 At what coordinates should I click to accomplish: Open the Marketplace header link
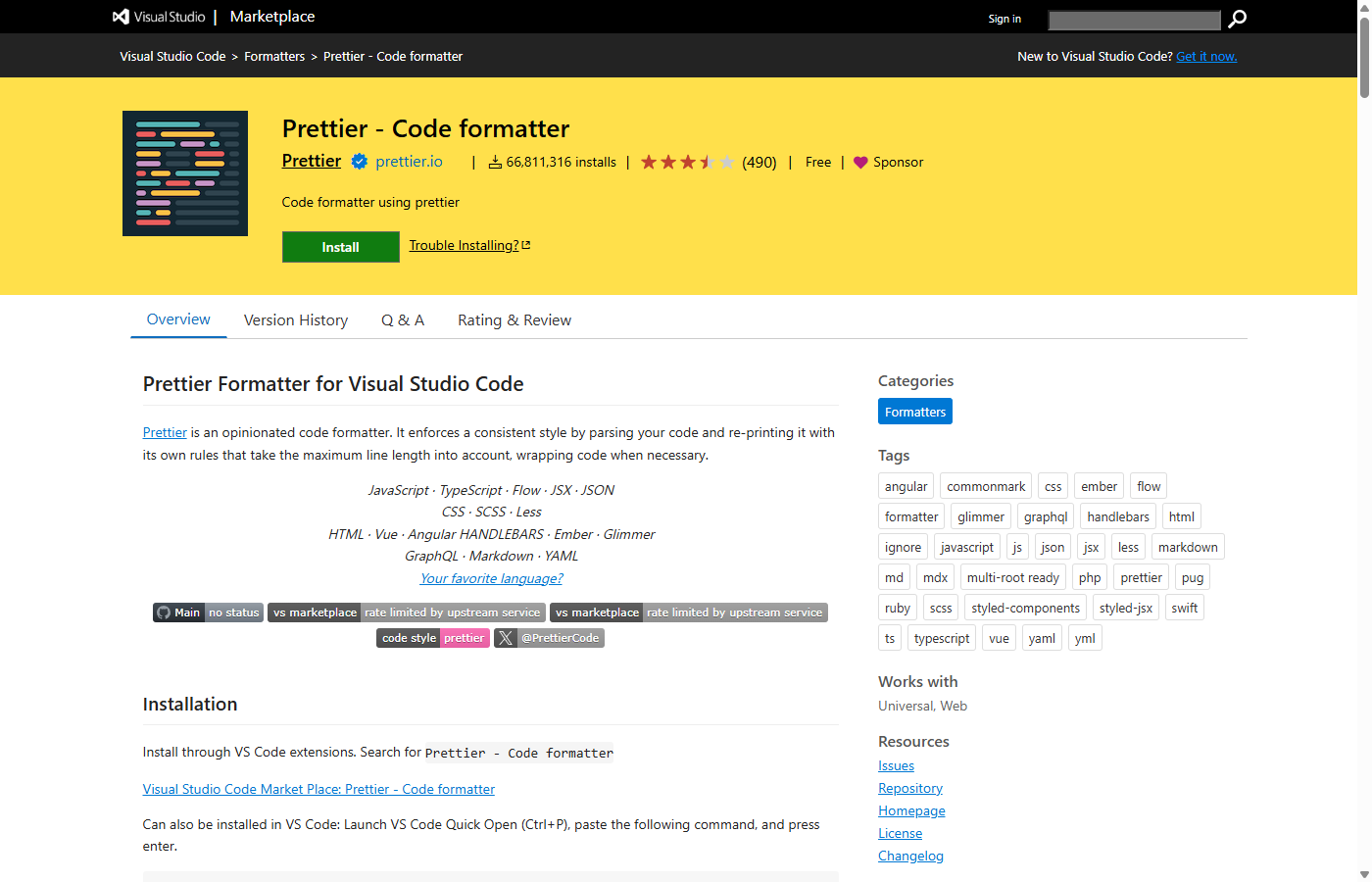click(272, 17)
